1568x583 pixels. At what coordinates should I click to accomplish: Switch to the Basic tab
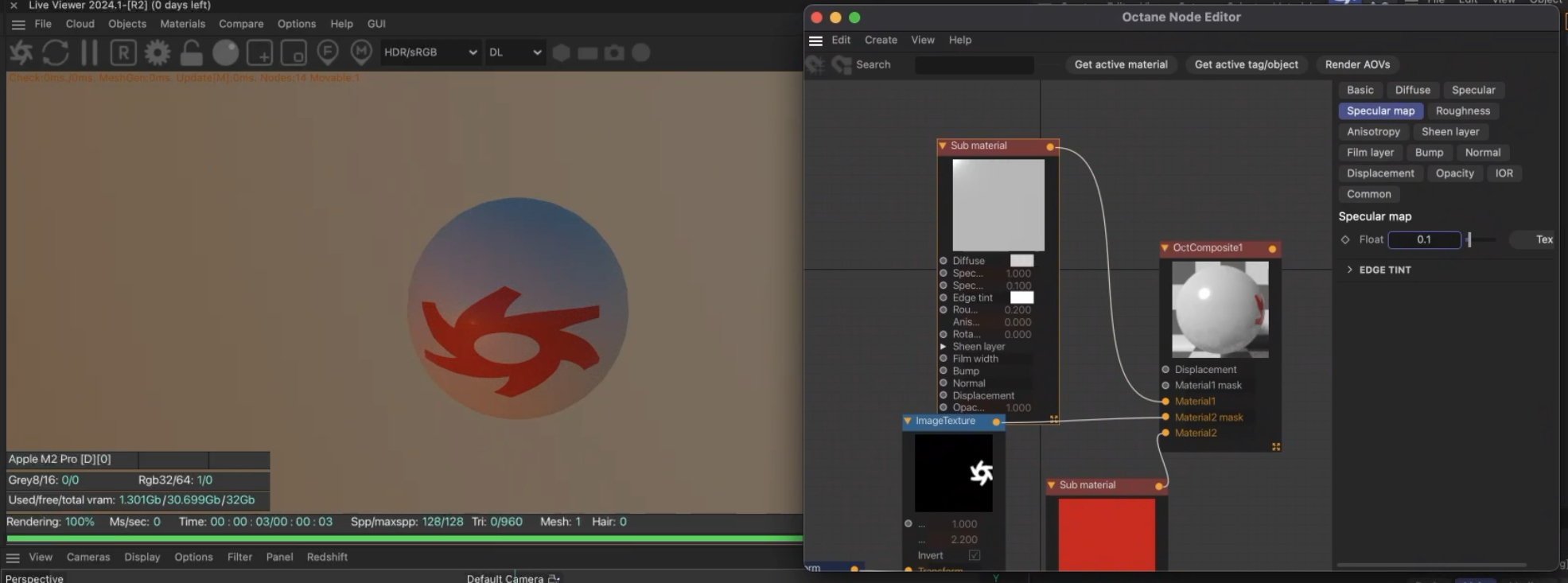coord(1360,90)
